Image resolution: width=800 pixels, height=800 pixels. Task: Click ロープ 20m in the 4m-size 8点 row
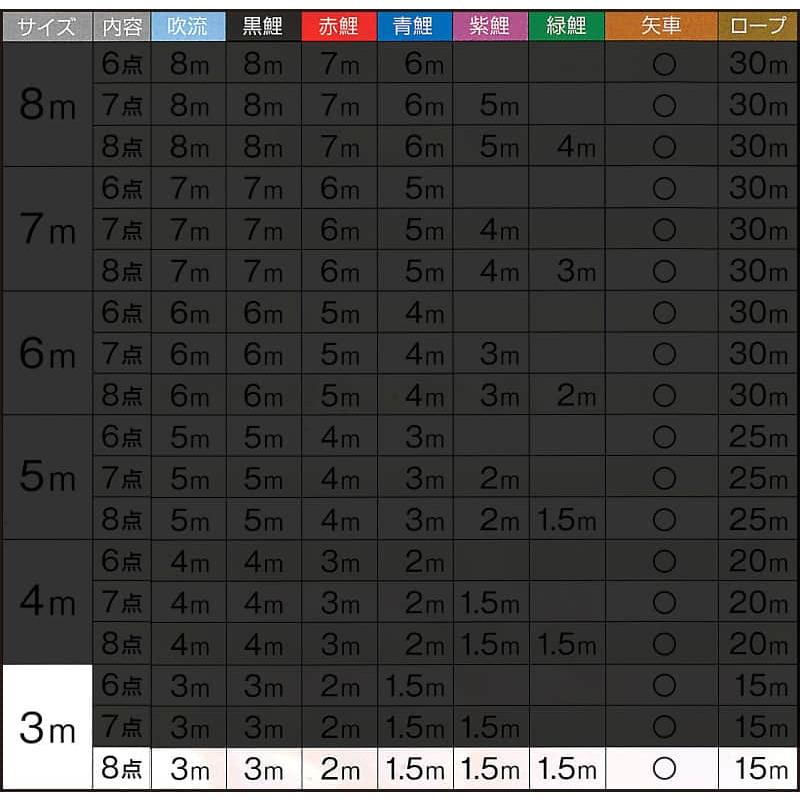tap(758, 644)
